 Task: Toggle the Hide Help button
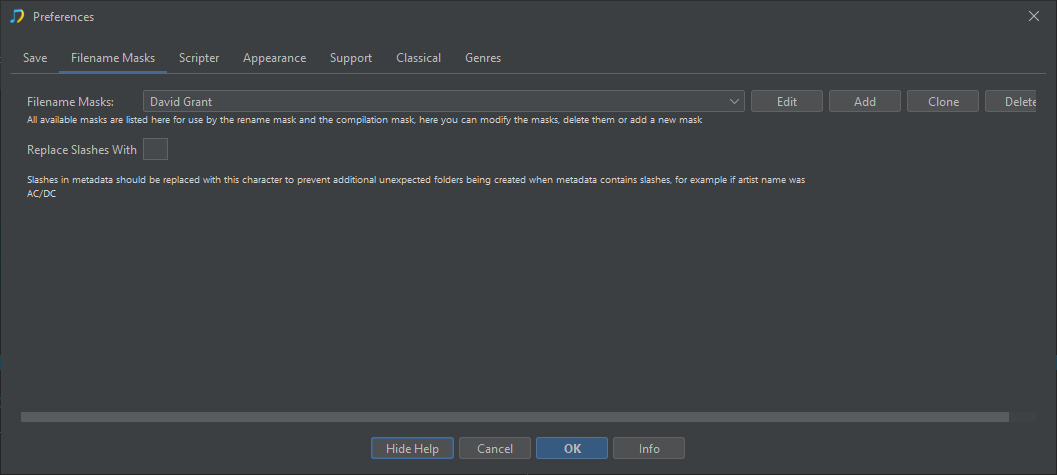coord(412,448)
